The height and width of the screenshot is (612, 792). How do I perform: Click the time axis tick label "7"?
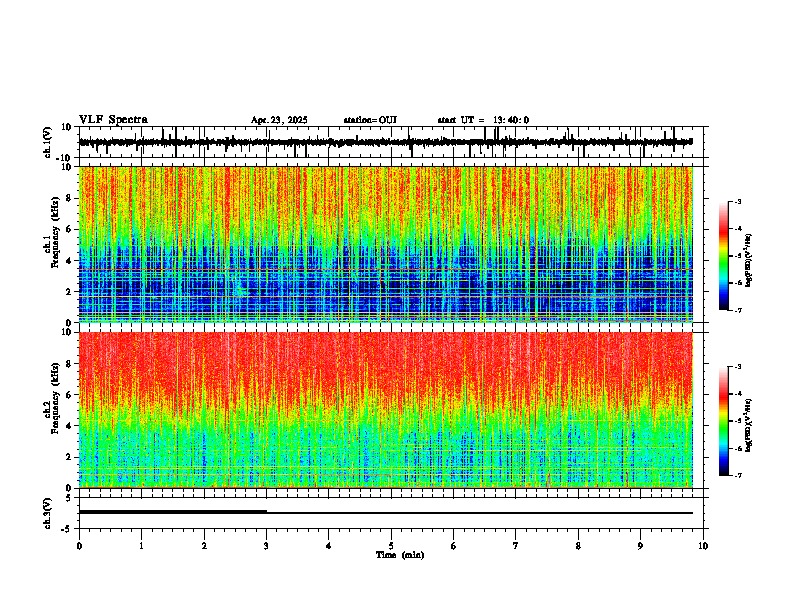coord(516,546)
